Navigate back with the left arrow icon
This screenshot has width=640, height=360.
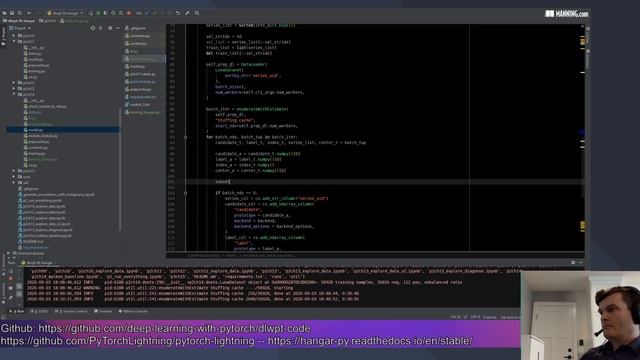click(x=29, y=13)
